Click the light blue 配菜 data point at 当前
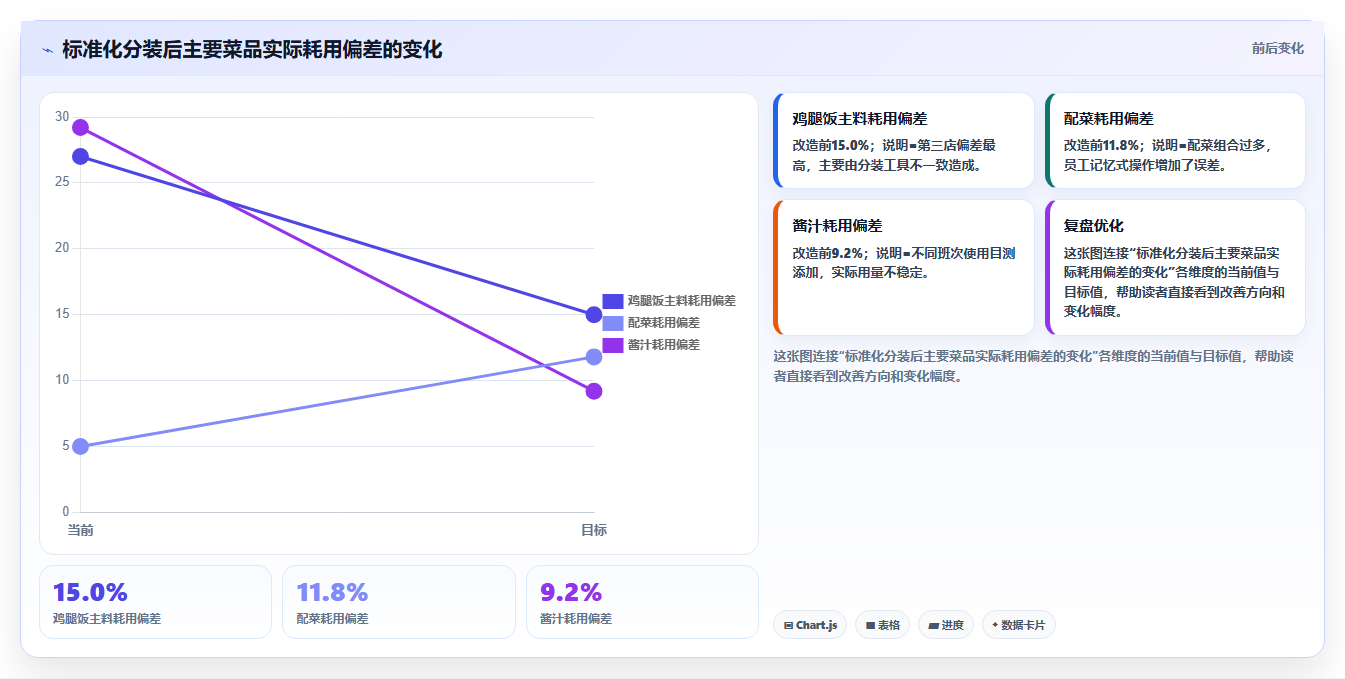This screenshot has height=679, width=1345. (81, 446)
